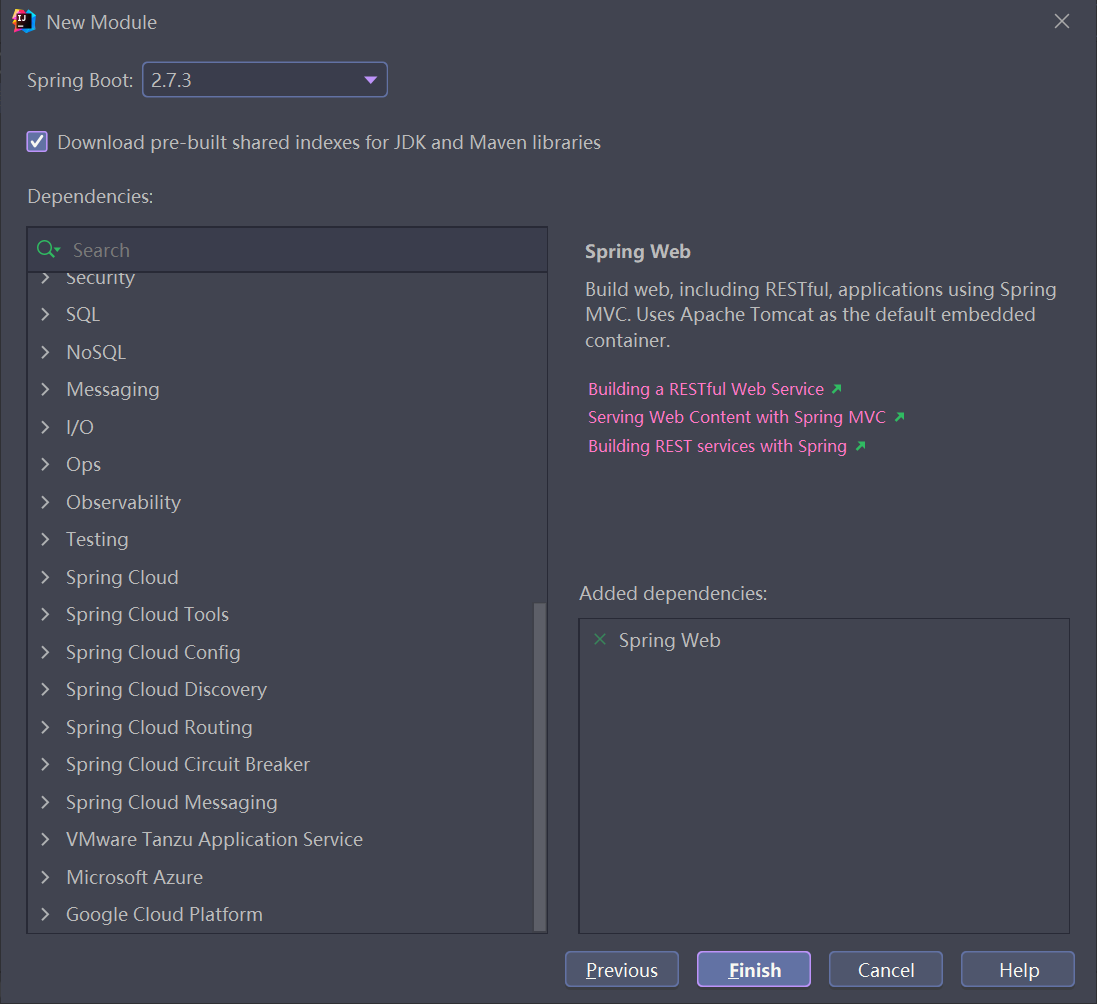
Task: Select the Google Cloud Platform row
Action: click(x=281, y=914)
